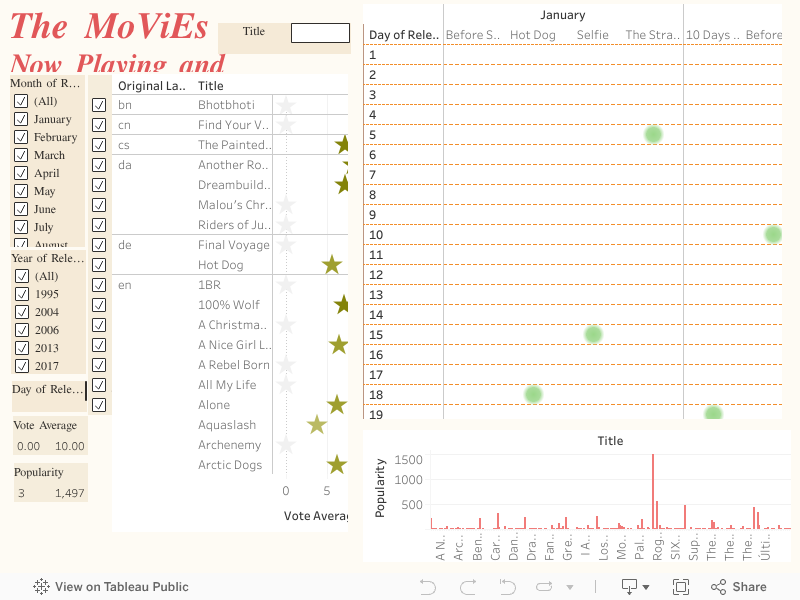The height and width of the screenshot is (600, 800).
Task: Click the pale star for Aquaslash
Action: click(317, 425)
